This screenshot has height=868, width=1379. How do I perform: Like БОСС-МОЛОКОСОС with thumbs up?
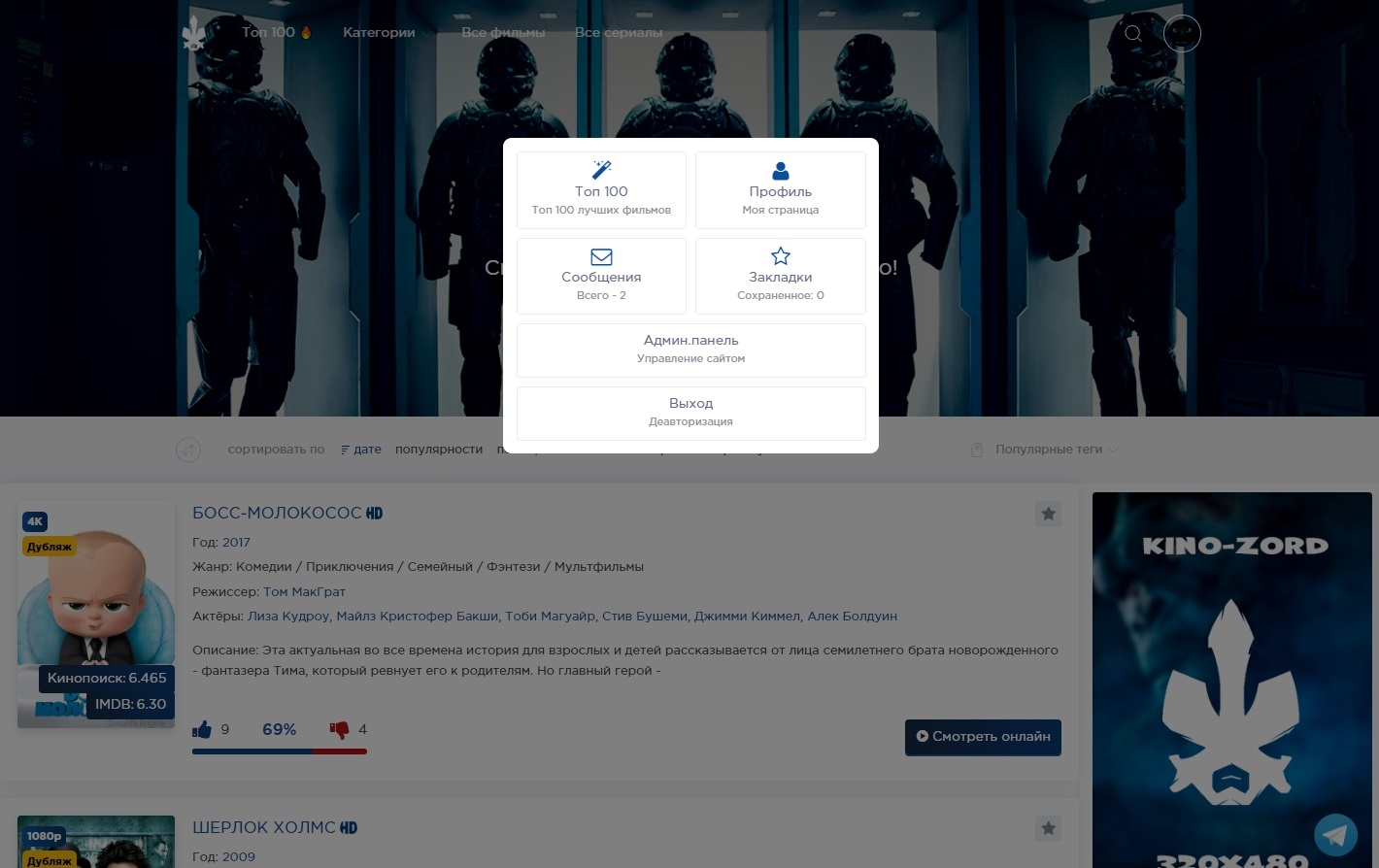pos(202,729)
